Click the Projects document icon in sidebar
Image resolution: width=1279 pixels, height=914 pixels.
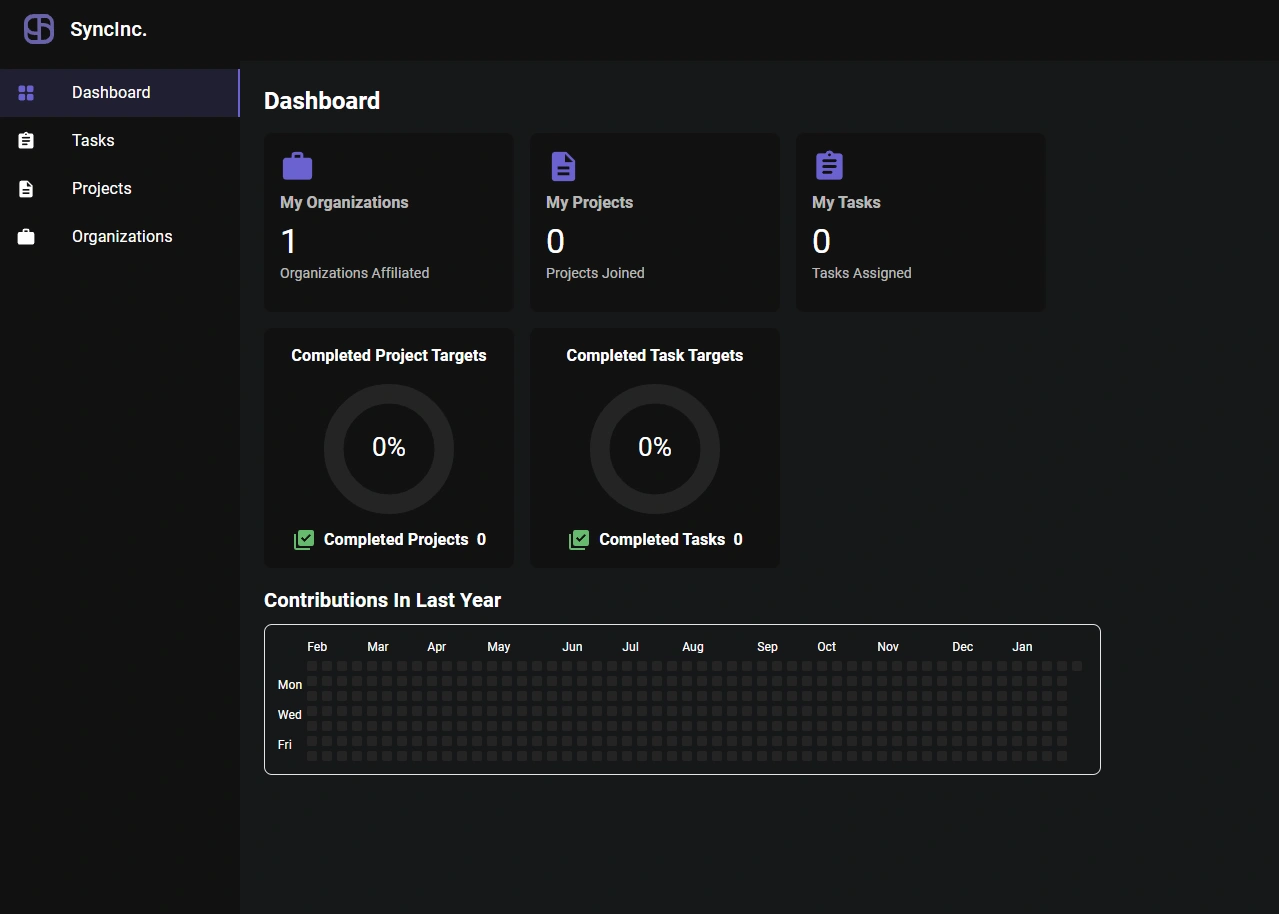(27, 189)
